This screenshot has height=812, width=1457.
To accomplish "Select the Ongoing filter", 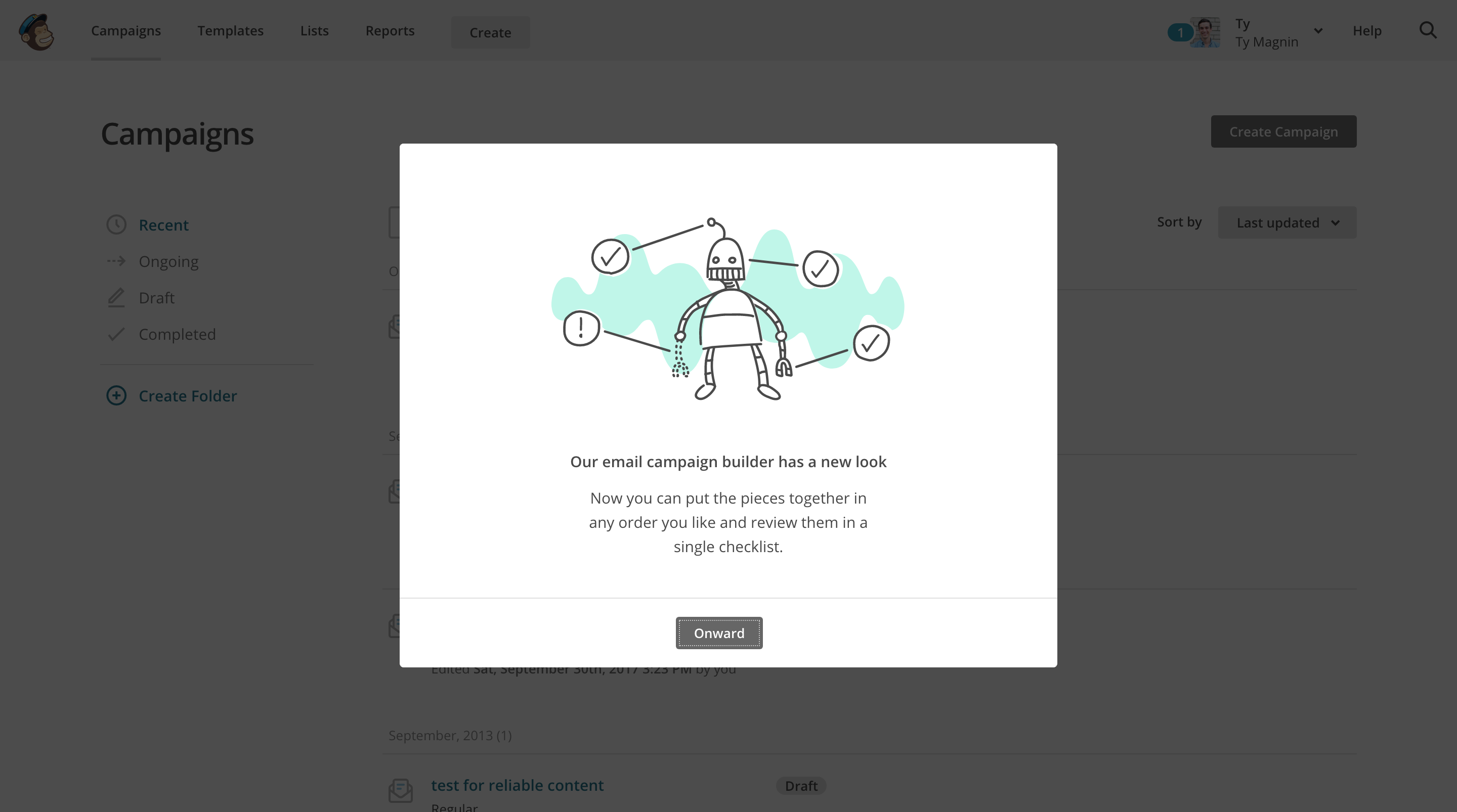I will coord(168,261).
